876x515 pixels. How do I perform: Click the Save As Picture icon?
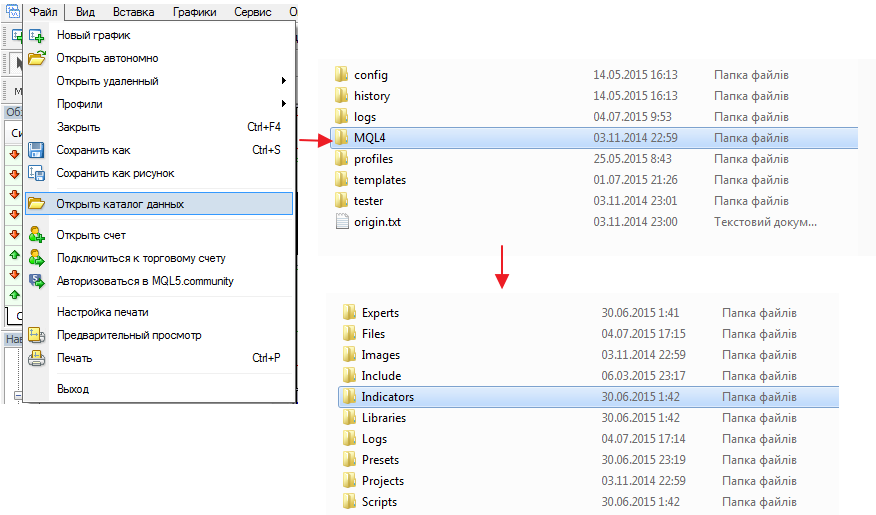(x=37, y=173)
